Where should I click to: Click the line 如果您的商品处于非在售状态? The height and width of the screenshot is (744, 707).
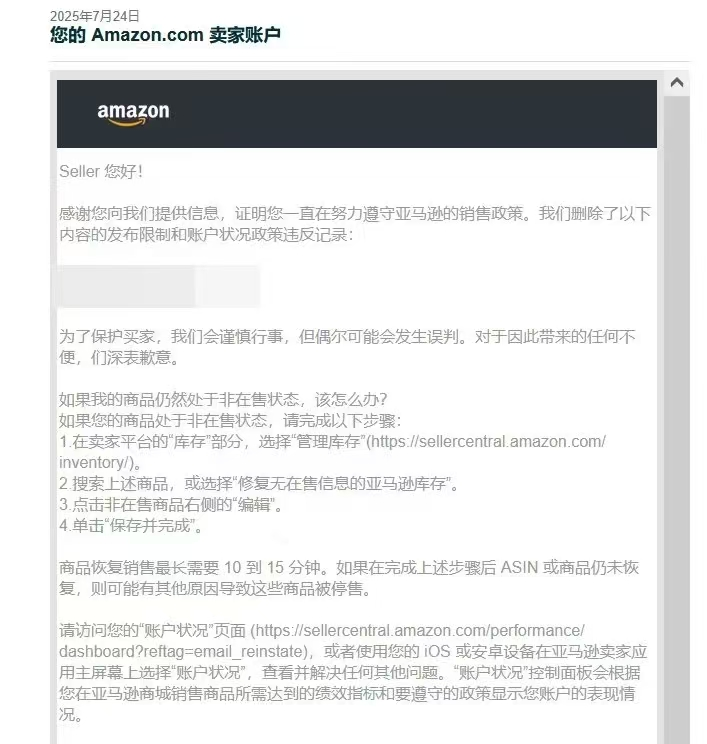click(230, 420)
